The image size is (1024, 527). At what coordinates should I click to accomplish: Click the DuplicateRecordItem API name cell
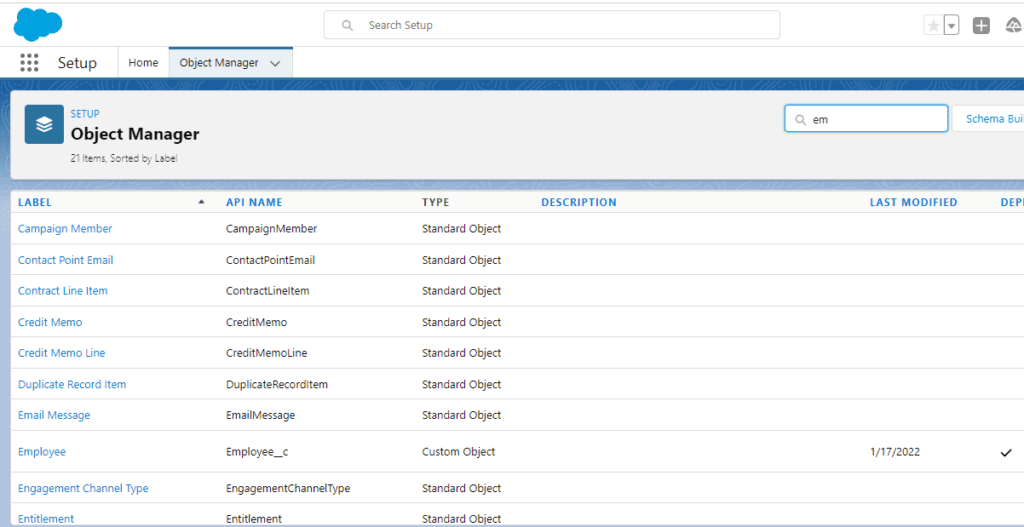pos(277,384)
